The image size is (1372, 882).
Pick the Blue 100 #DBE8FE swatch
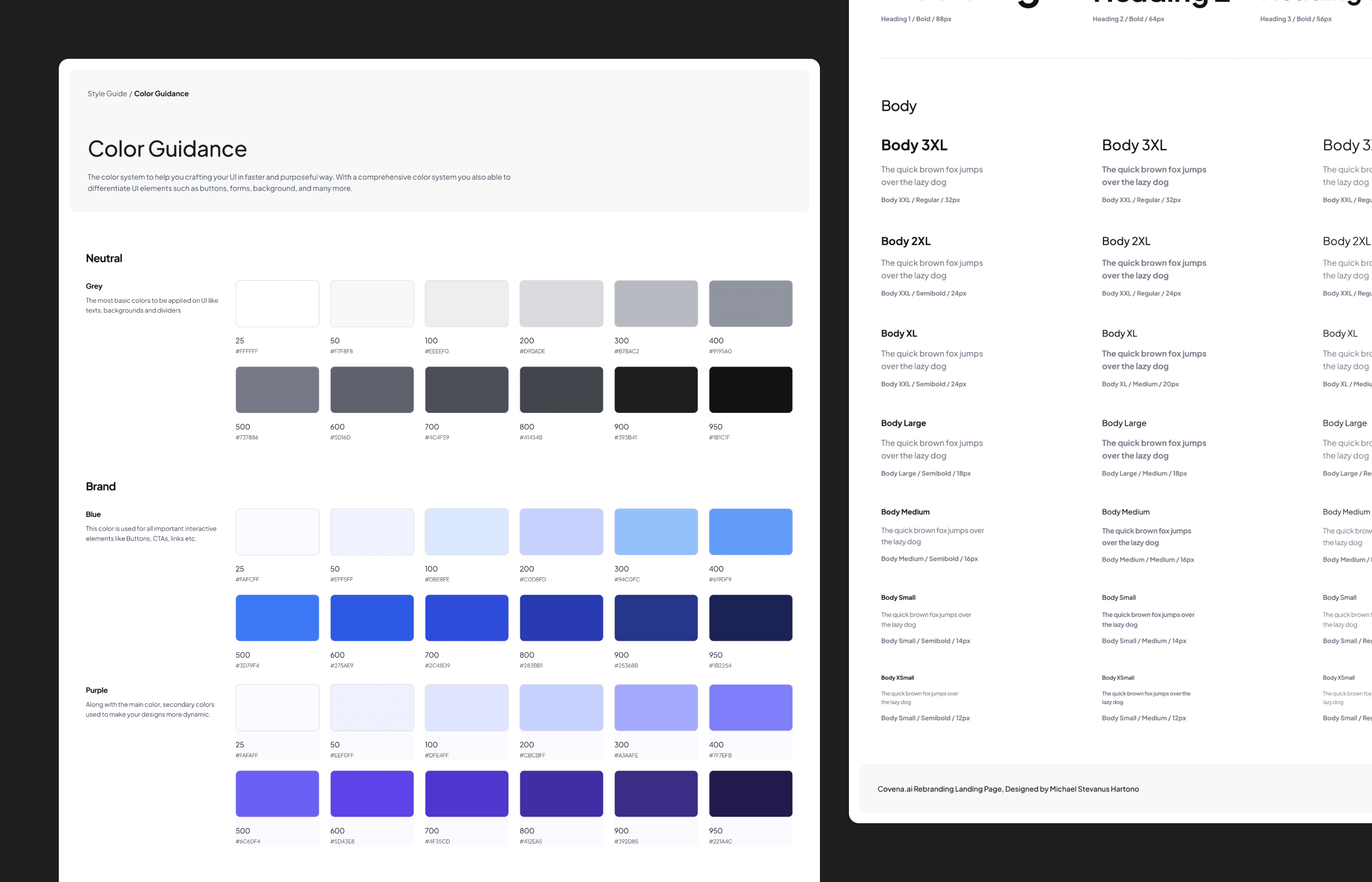(x=467, y=532)
